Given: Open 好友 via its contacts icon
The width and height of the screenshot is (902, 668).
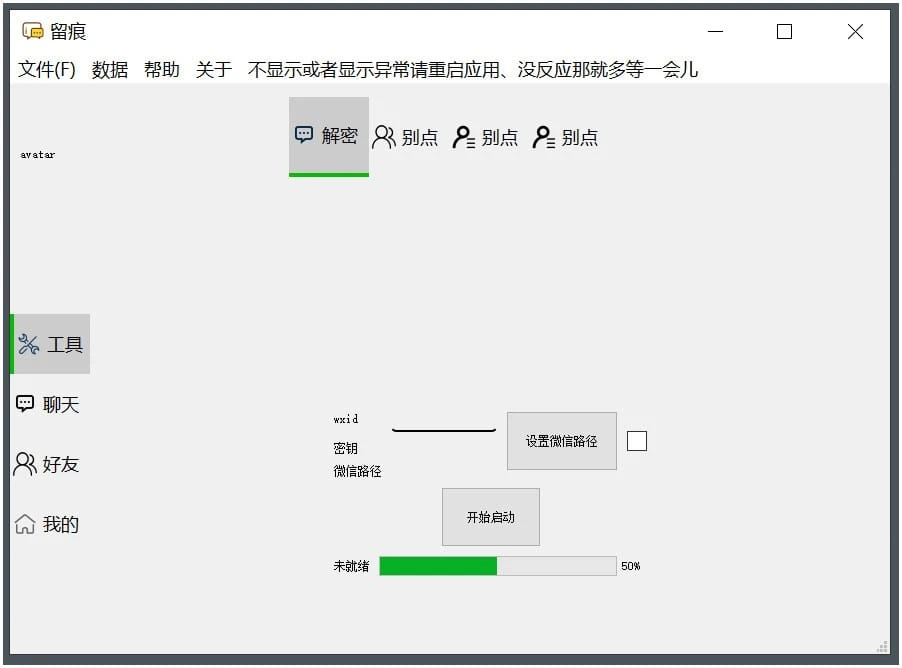Looking at the screenshot, I should click(25, 464).
